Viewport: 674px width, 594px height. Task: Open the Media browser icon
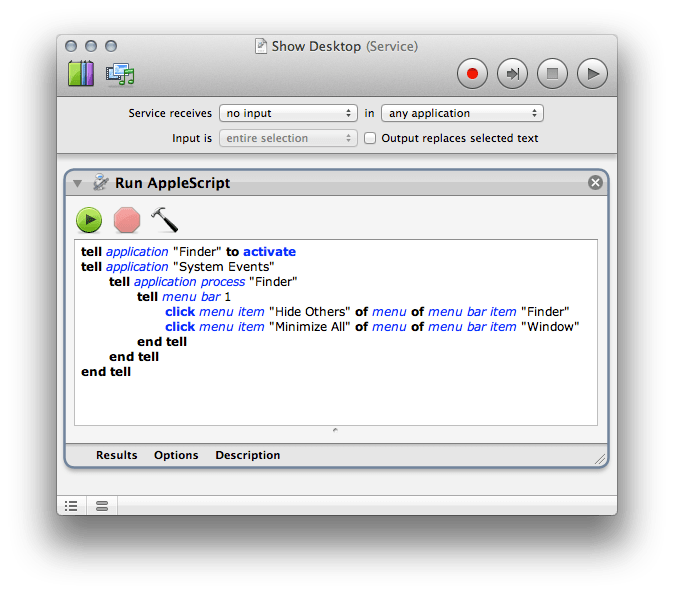(x=120, y=74)
